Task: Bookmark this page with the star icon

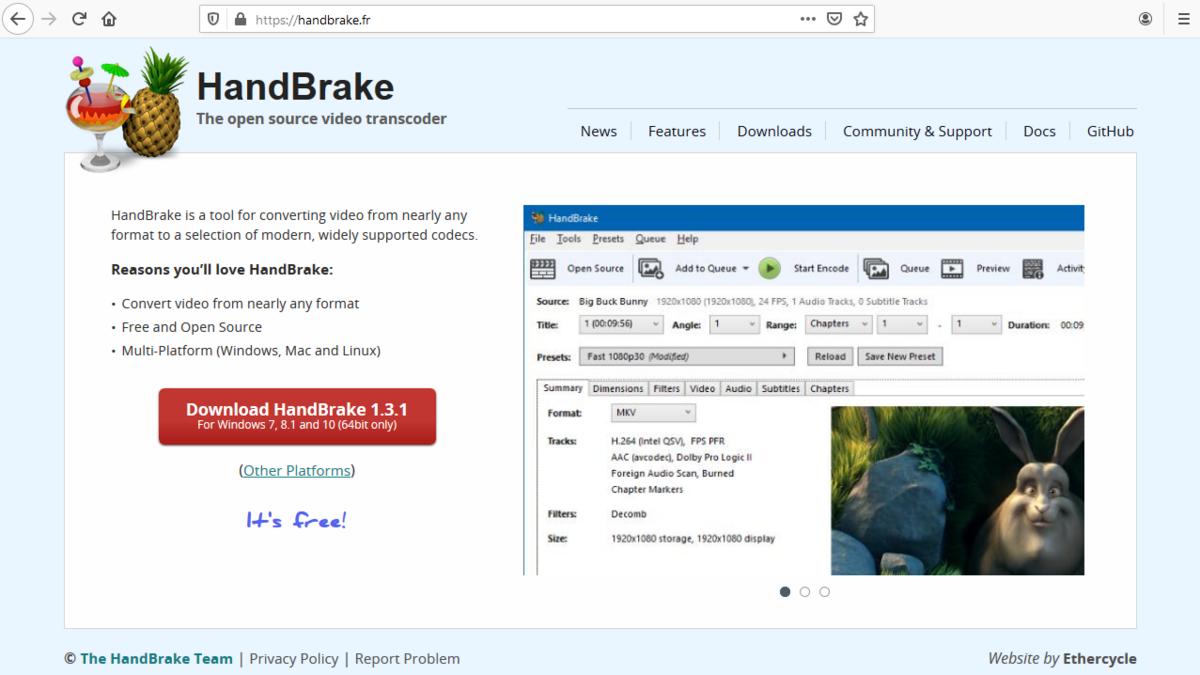Action: [861, 19]
